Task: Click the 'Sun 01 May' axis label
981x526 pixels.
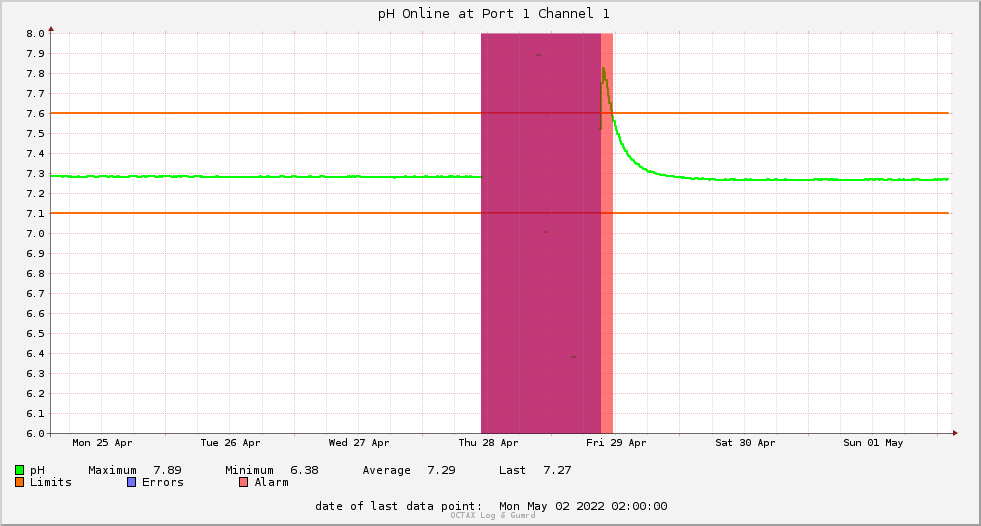Action: coord(873,443)
